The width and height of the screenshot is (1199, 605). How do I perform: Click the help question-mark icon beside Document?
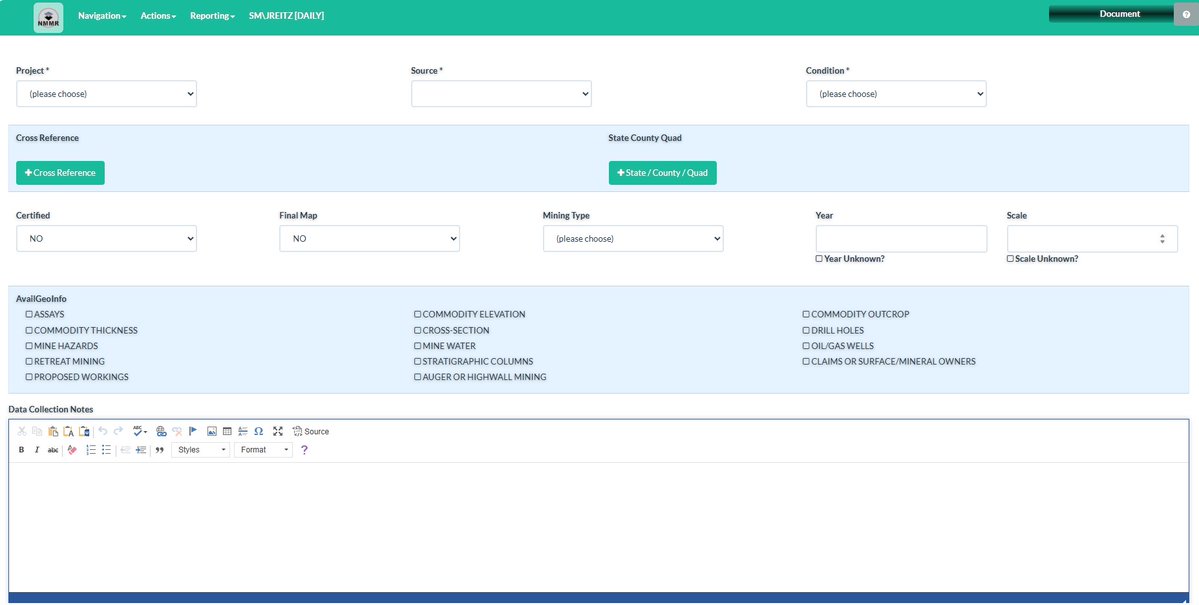click(x=1186, y=15)
